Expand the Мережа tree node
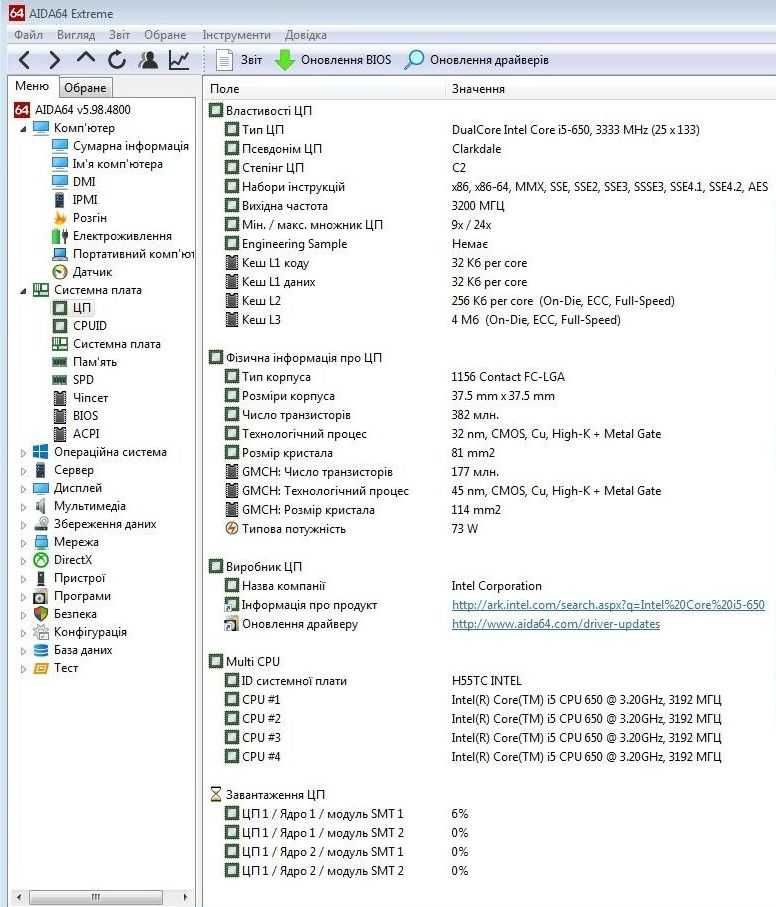Image resolution: width=776 pixels, height=907 pixels. [x=23, y=543]
